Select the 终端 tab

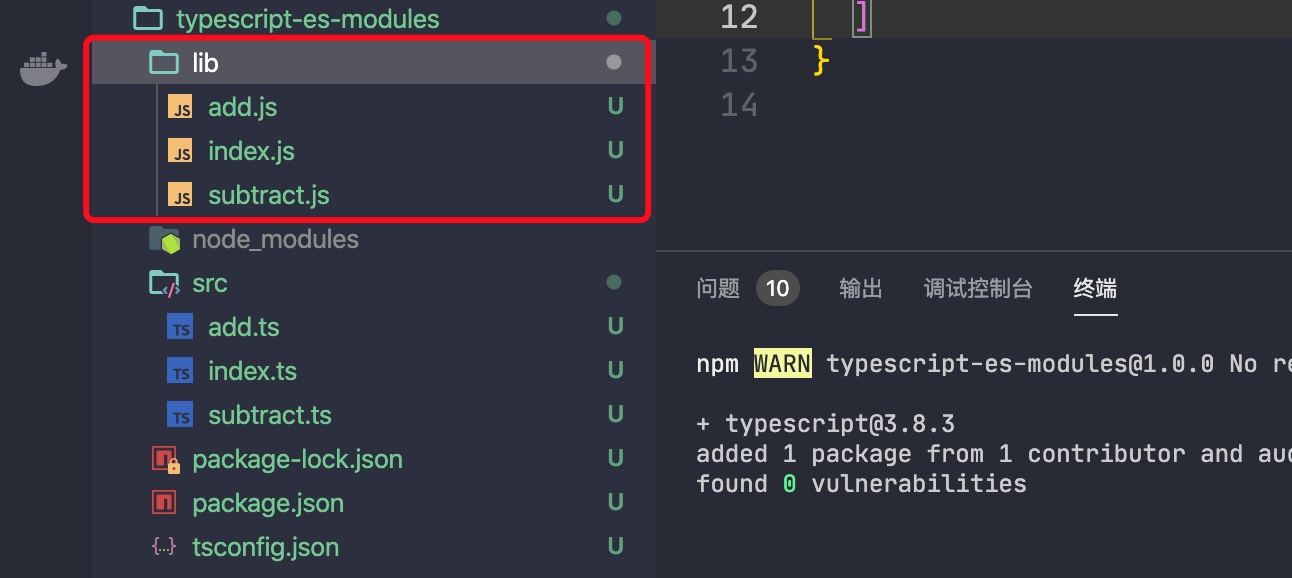point(1095,289)
